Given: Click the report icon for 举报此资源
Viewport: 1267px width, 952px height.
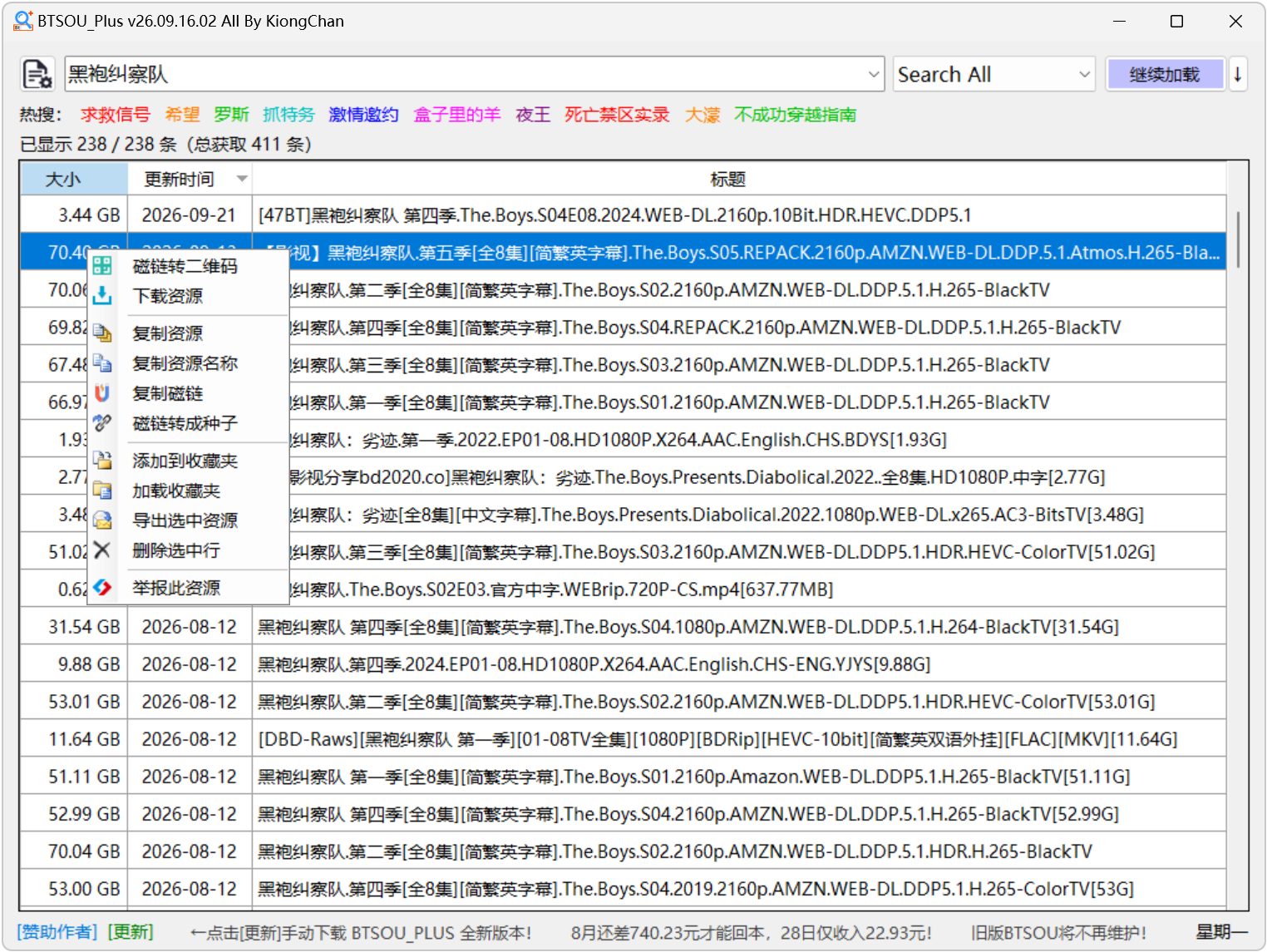Looking at the screenshot, I should tap(102, 588).
